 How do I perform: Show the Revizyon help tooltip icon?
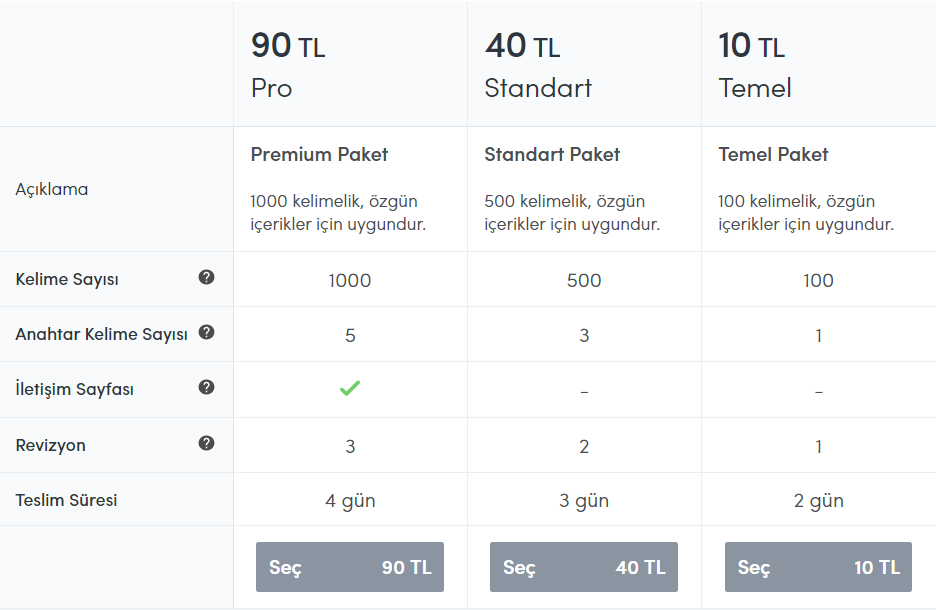click(207, 443)
